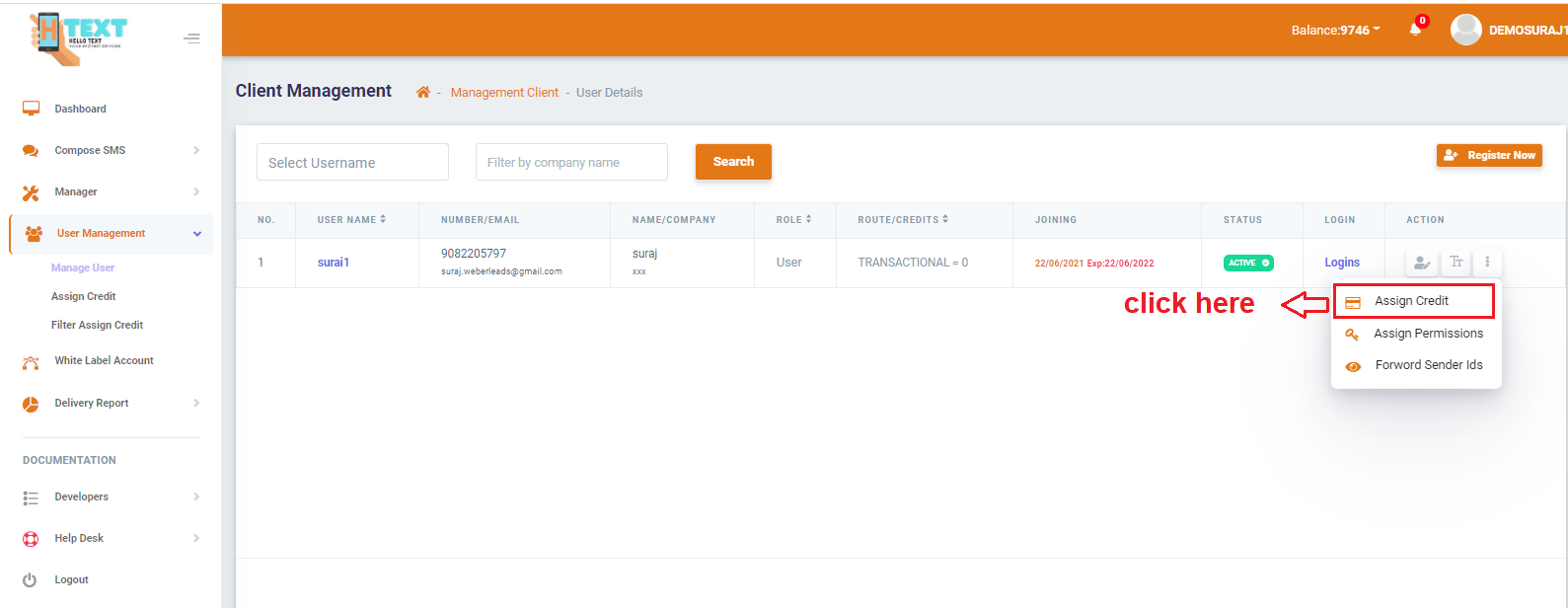Viewport: 1568px width, 608px height.
Task: Click the Register Now button
Action: pos(1489,155)
